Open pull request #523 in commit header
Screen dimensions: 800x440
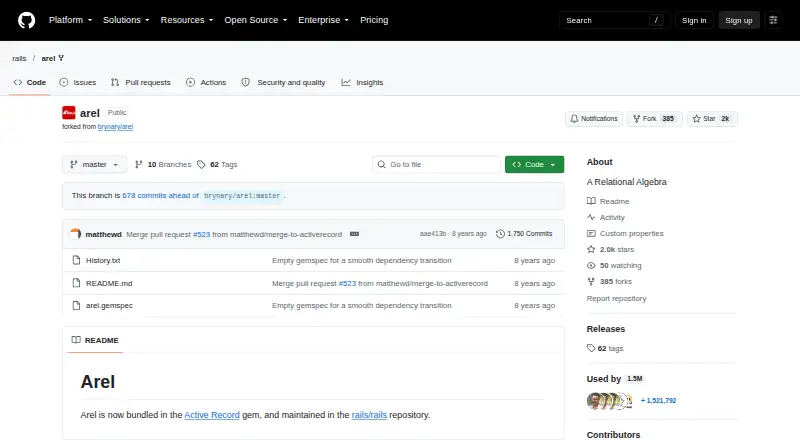(202, 234)
